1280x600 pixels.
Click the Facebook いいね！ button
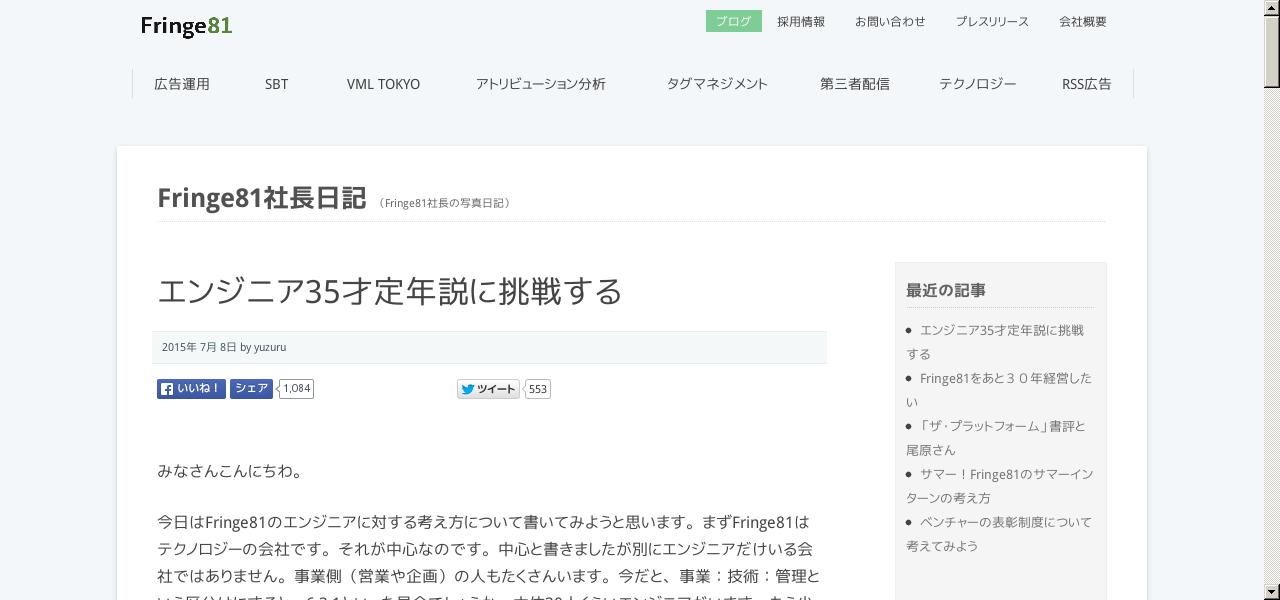(191, 389)
